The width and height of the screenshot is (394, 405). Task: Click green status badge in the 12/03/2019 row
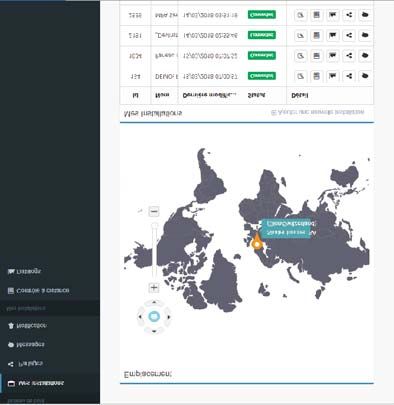tap(262, 55)
